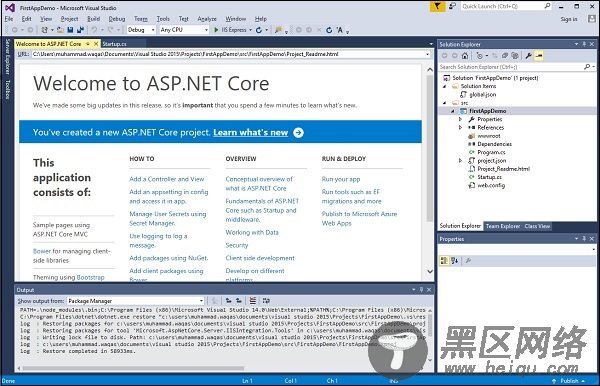
Task: Open the URL address bar dropdown arrow
Action: (427, 54)
